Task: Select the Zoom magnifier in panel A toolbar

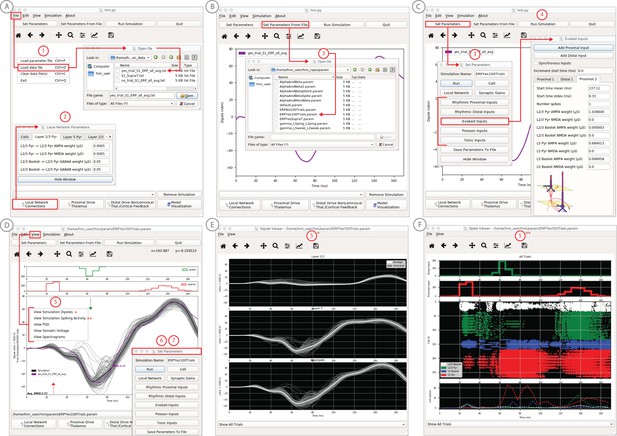Action: (70, 35)
